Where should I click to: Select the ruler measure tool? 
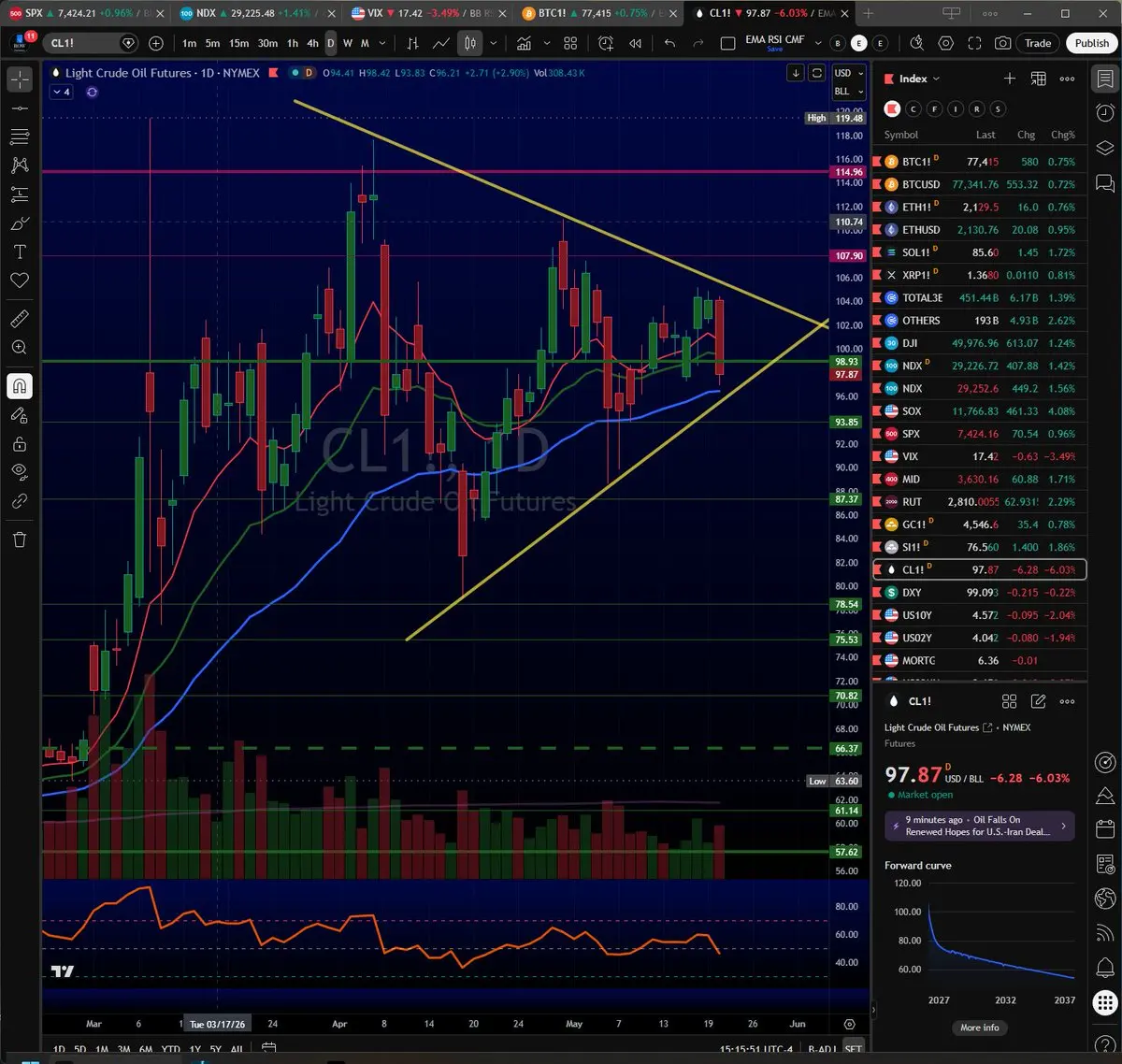(20, 319)
